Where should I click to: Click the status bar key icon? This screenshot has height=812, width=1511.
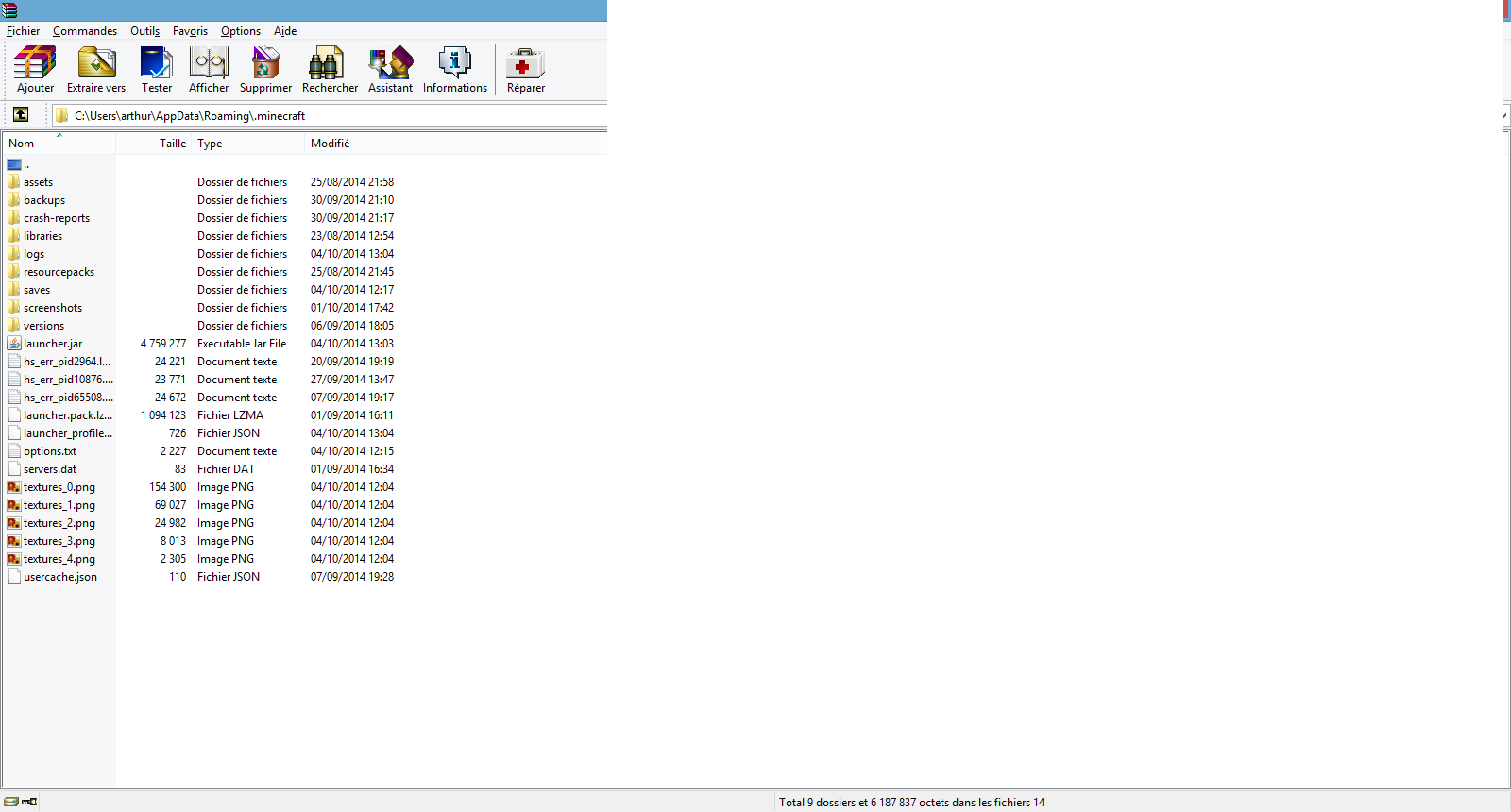(29, 802)
